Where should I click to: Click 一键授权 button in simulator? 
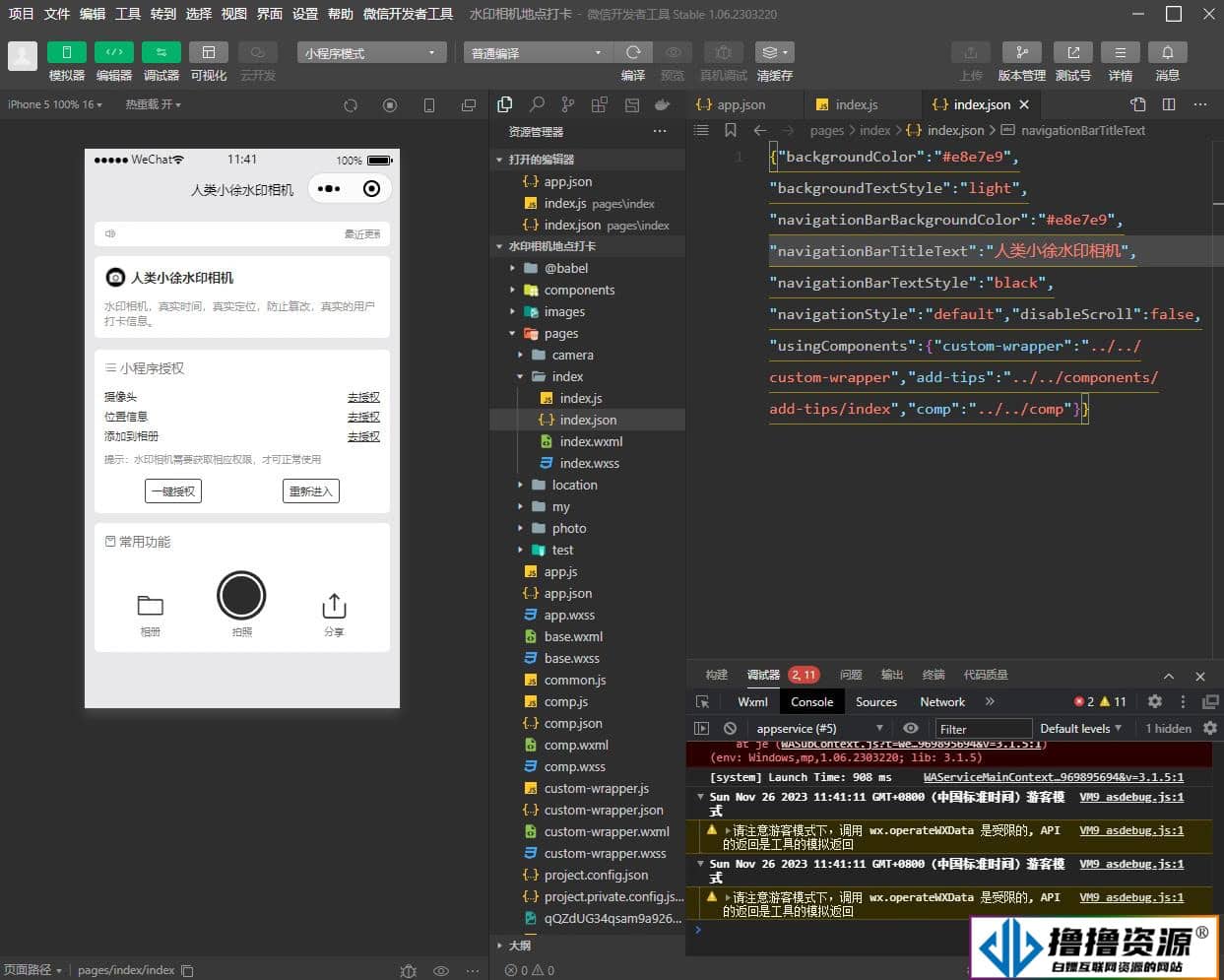click(173, 490)
